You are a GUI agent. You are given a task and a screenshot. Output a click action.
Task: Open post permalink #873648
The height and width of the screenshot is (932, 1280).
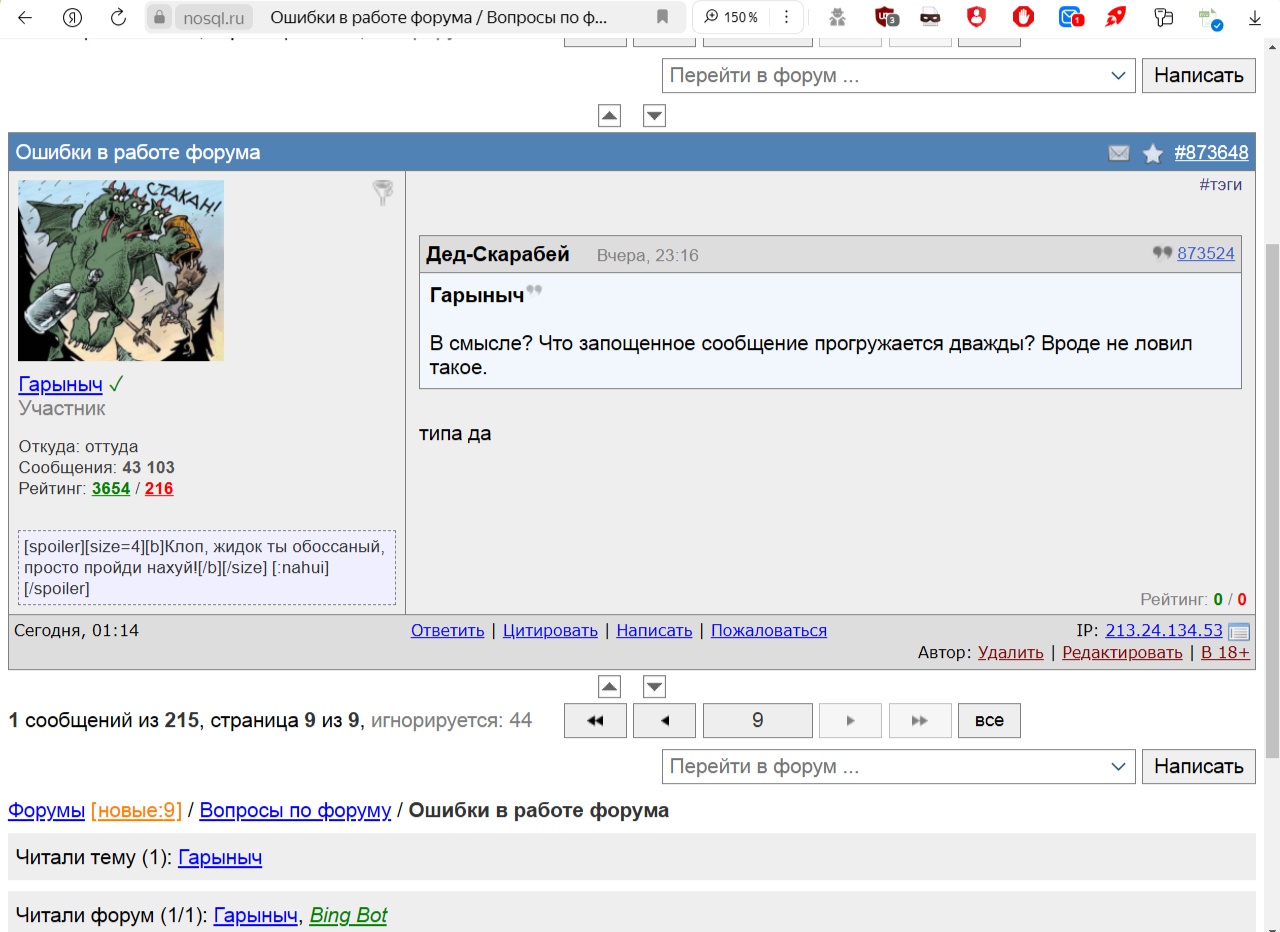point(1211,153)
